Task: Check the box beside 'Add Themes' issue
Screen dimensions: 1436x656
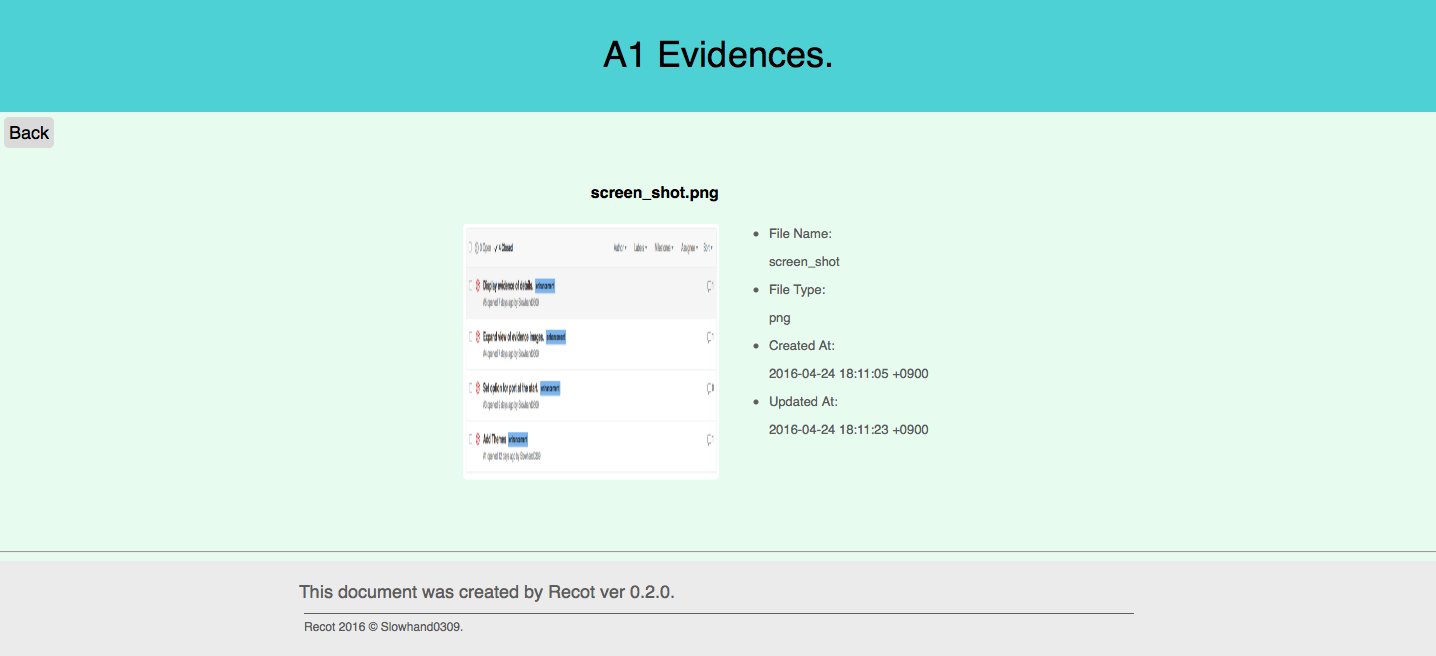Action: [470, 439]
